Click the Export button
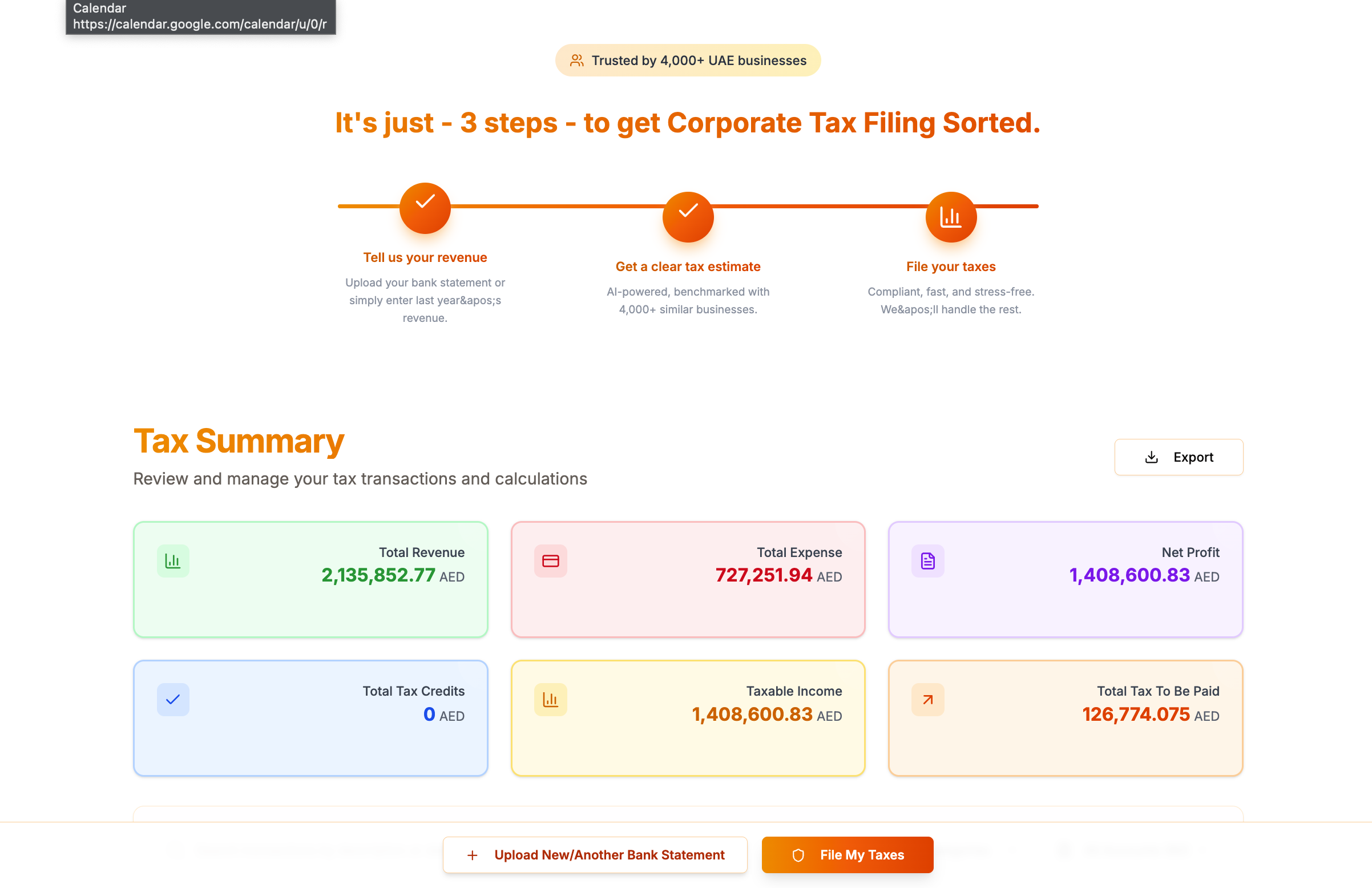The image size is (1372, 888). 1179,457
